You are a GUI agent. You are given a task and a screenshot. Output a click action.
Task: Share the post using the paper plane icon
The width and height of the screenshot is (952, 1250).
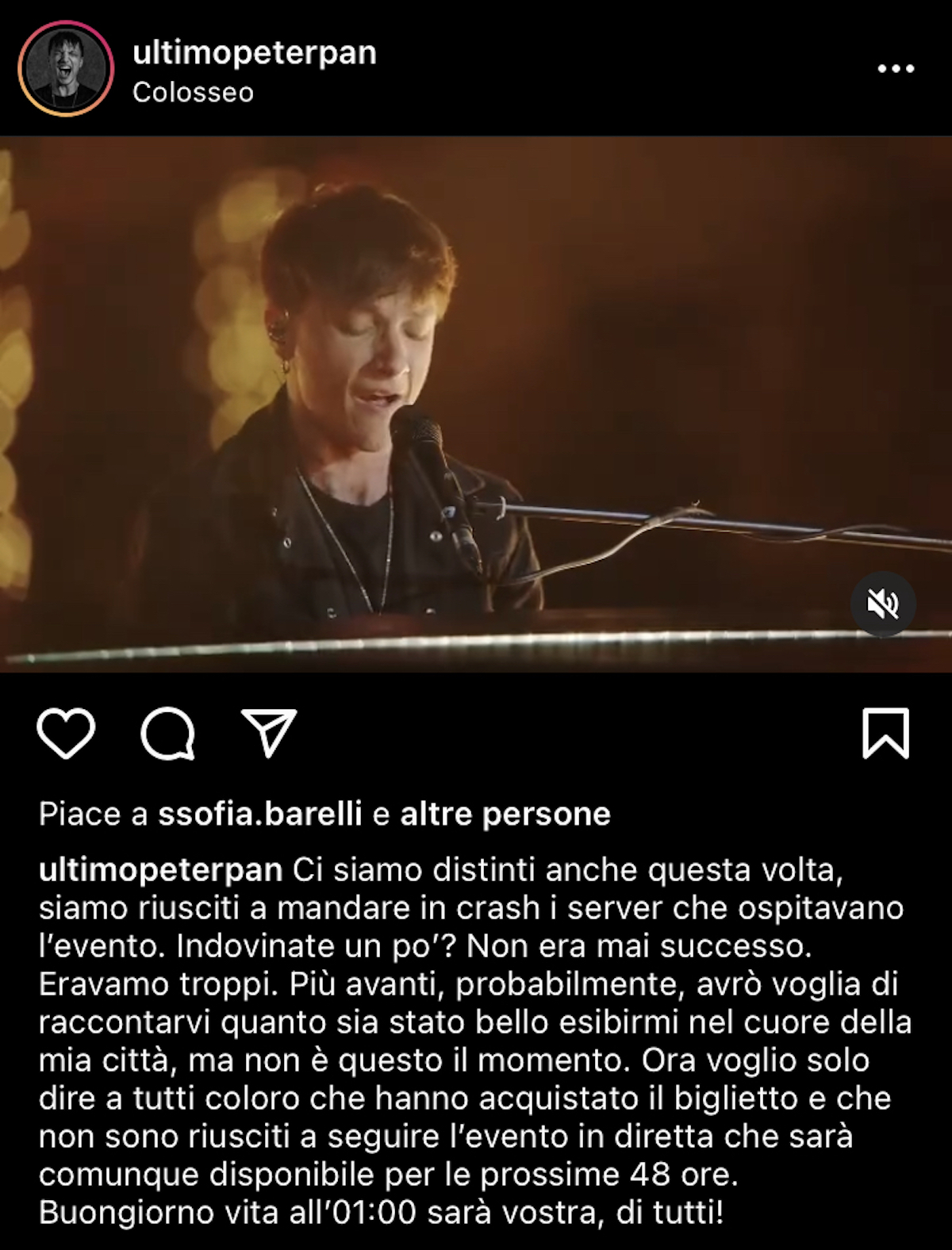269,733
